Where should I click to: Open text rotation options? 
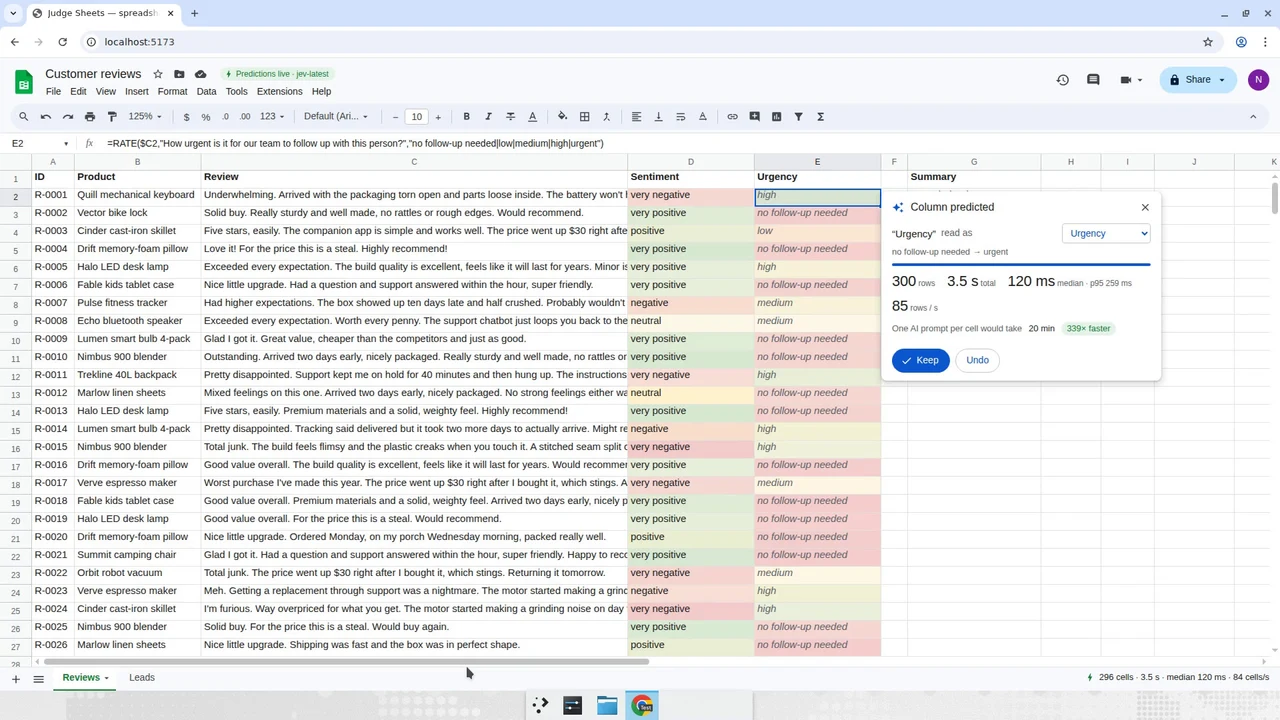[702, 117]
